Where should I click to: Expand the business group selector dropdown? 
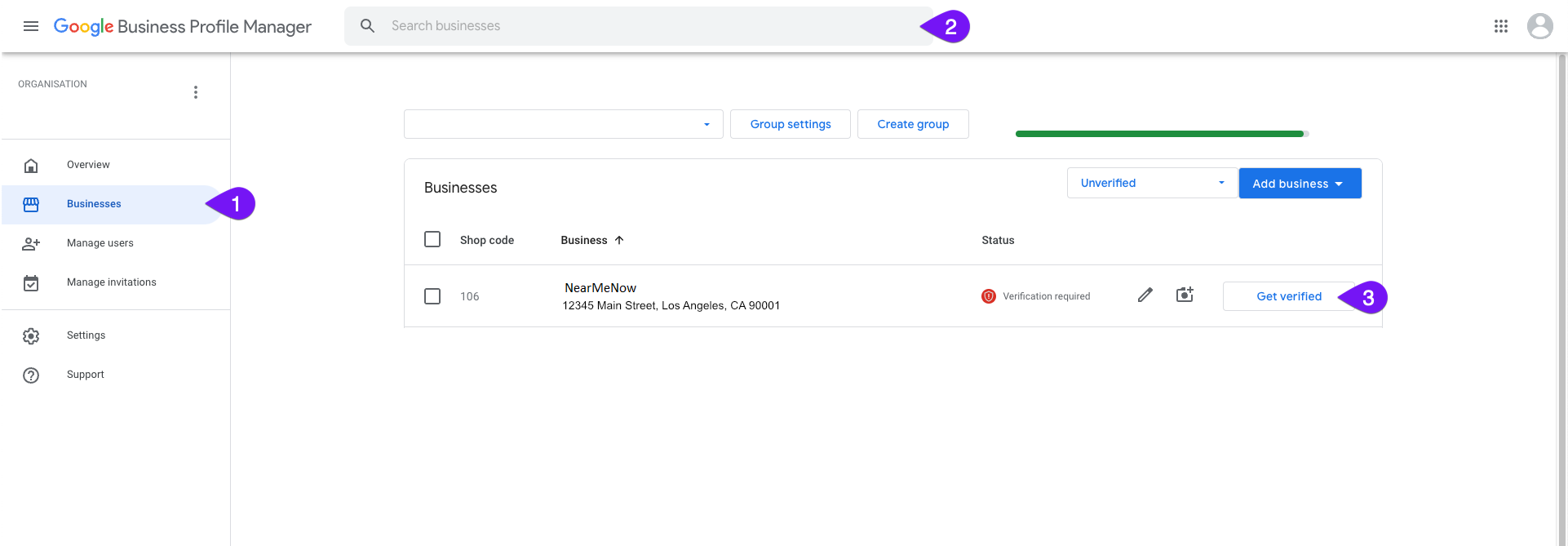(563, 124)
